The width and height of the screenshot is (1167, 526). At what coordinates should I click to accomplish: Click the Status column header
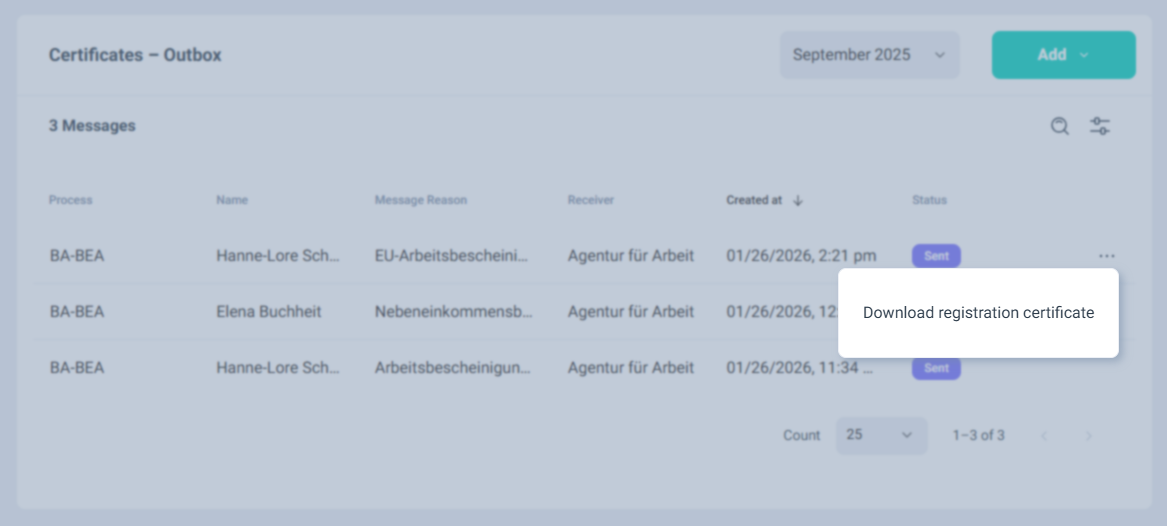click(x=929, y=200)
